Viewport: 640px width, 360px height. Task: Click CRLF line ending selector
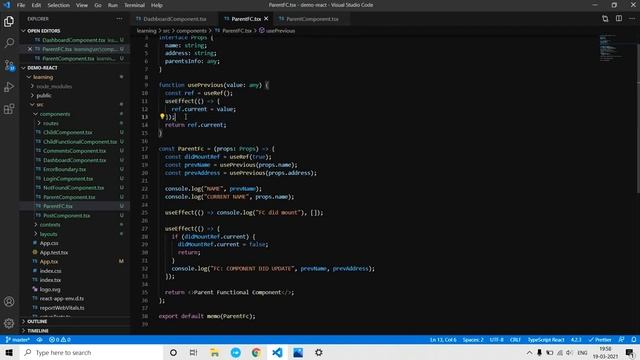(x=515, y=340)
